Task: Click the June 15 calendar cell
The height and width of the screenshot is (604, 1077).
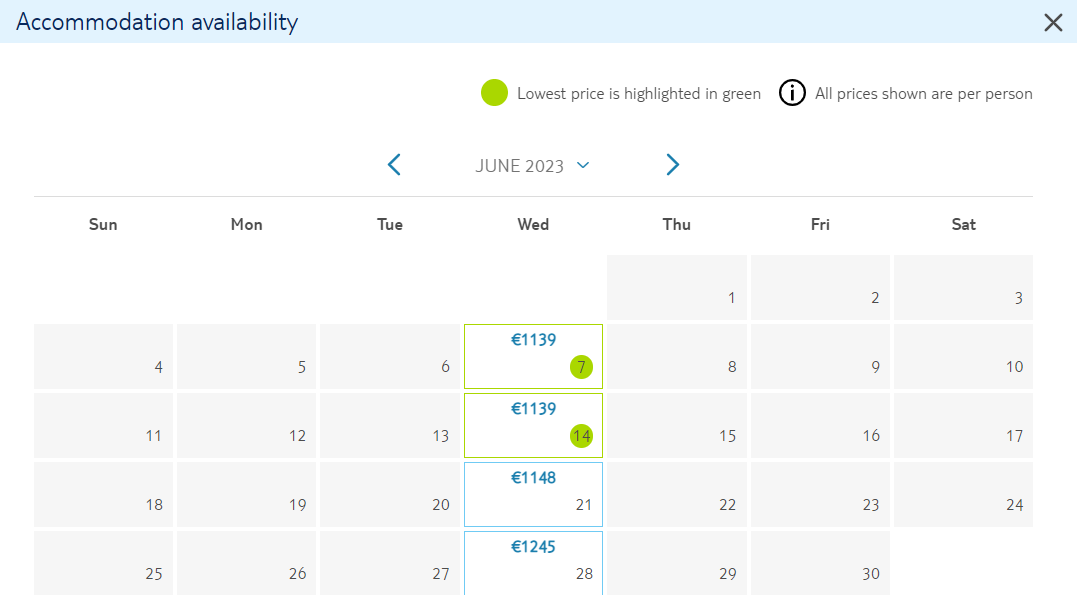Action: click(677, 425)
